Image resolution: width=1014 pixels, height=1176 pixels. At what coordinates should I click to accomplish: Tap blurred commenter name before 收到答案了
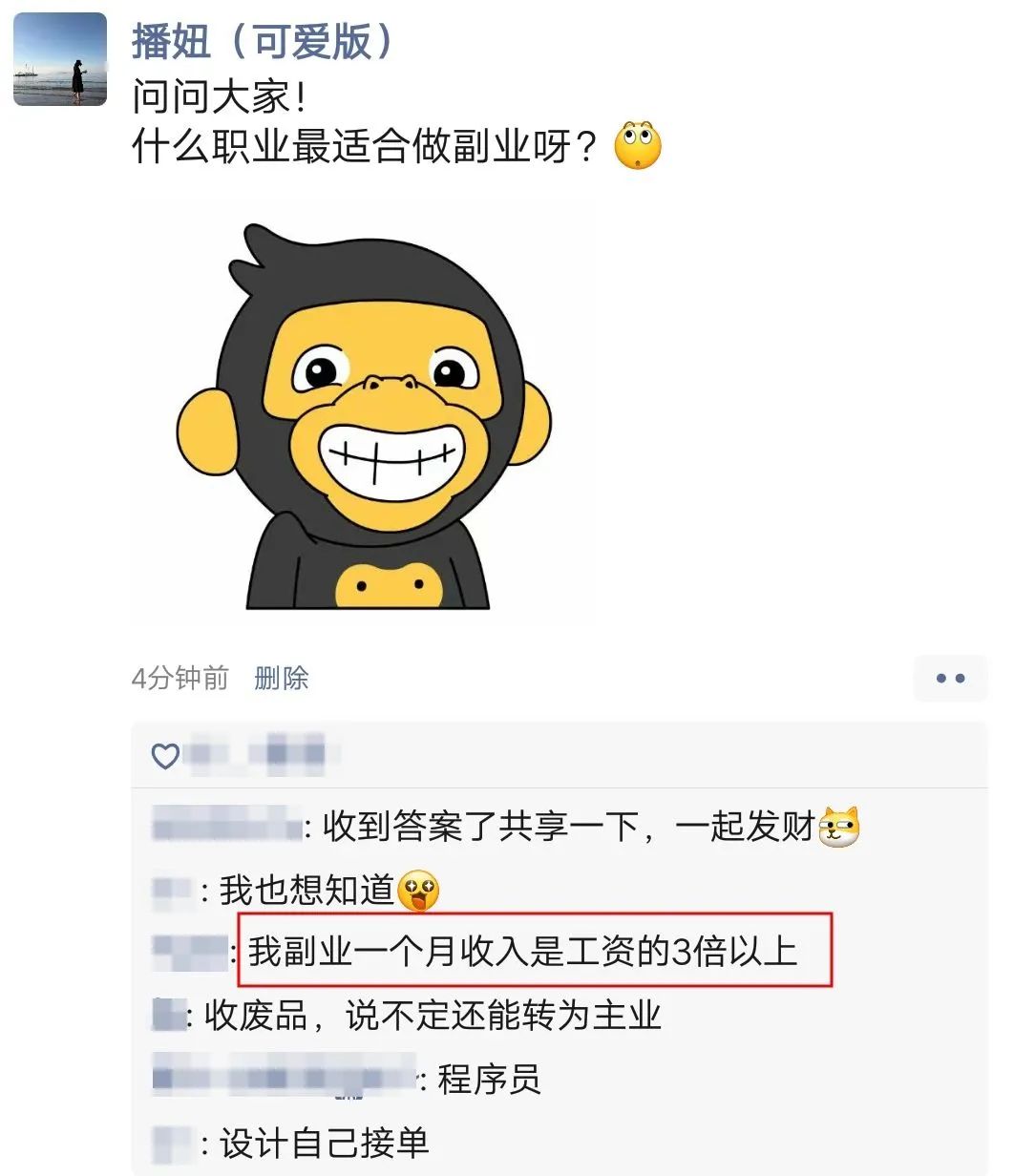tap(227, 825)
